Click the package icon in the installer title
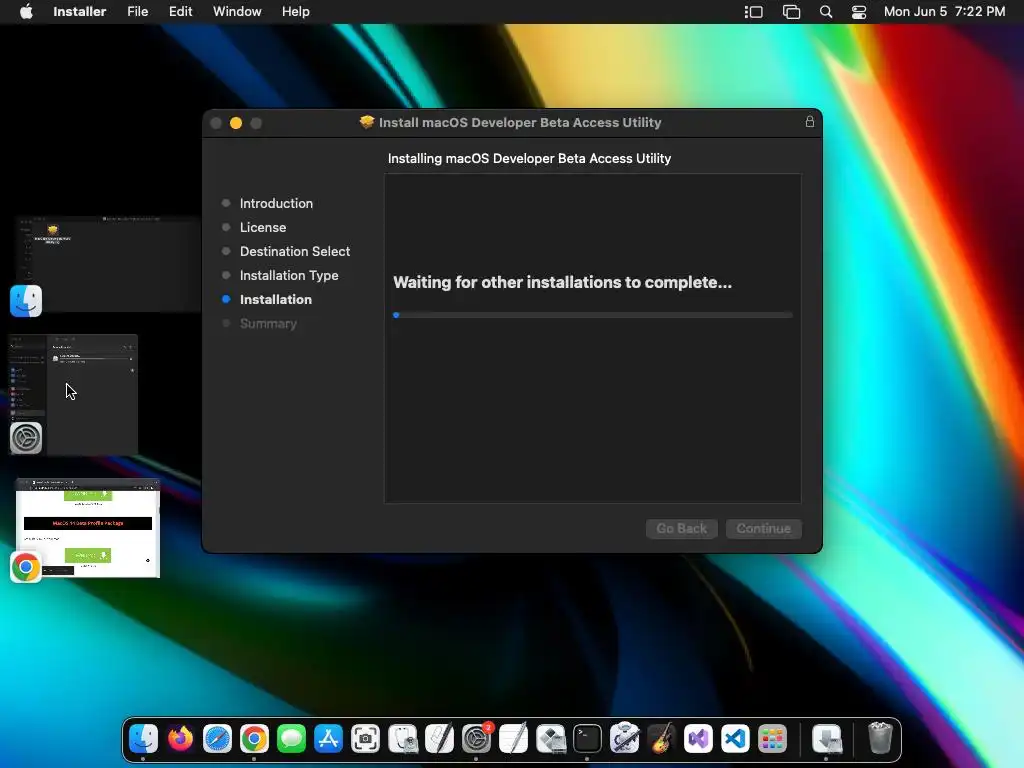 pos(367,122)
